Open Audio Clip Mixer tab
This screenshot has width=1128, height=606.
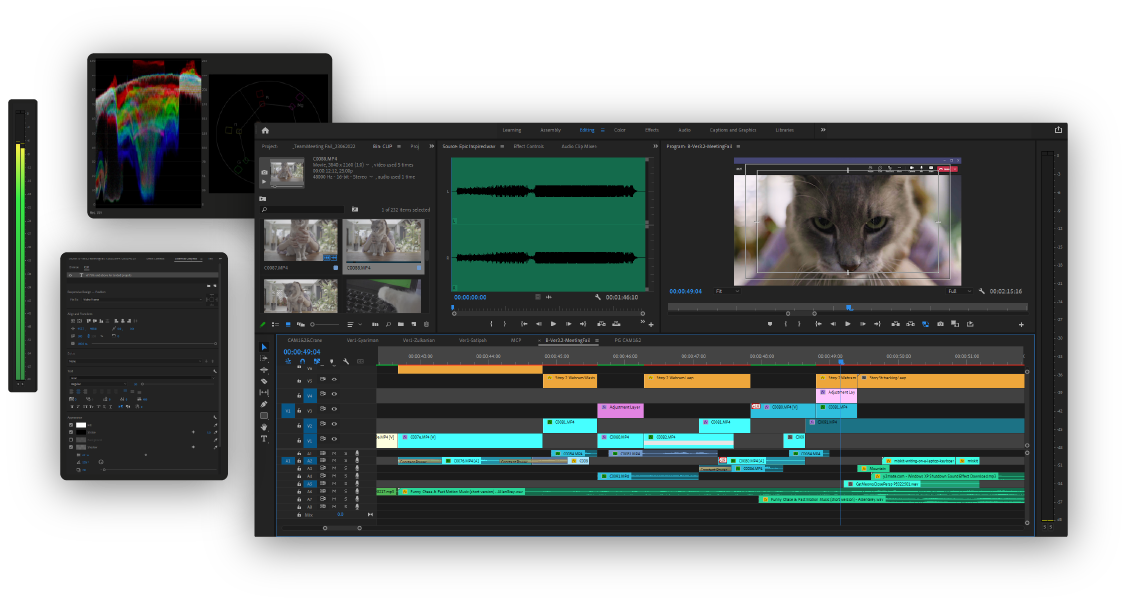tap(578, 146)
